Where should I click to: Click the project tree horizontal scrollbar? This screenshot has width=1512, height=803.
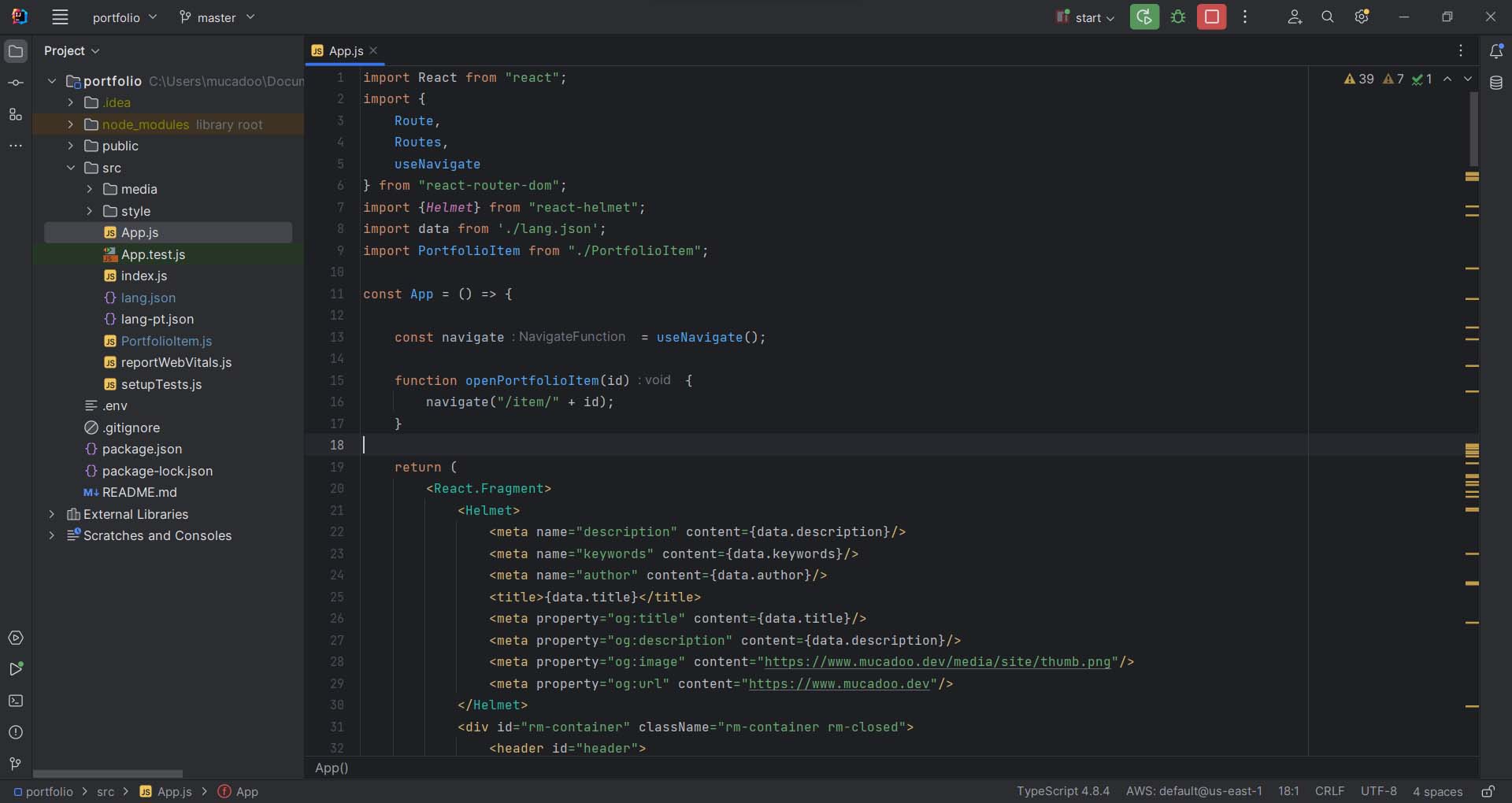pos(108,774)
